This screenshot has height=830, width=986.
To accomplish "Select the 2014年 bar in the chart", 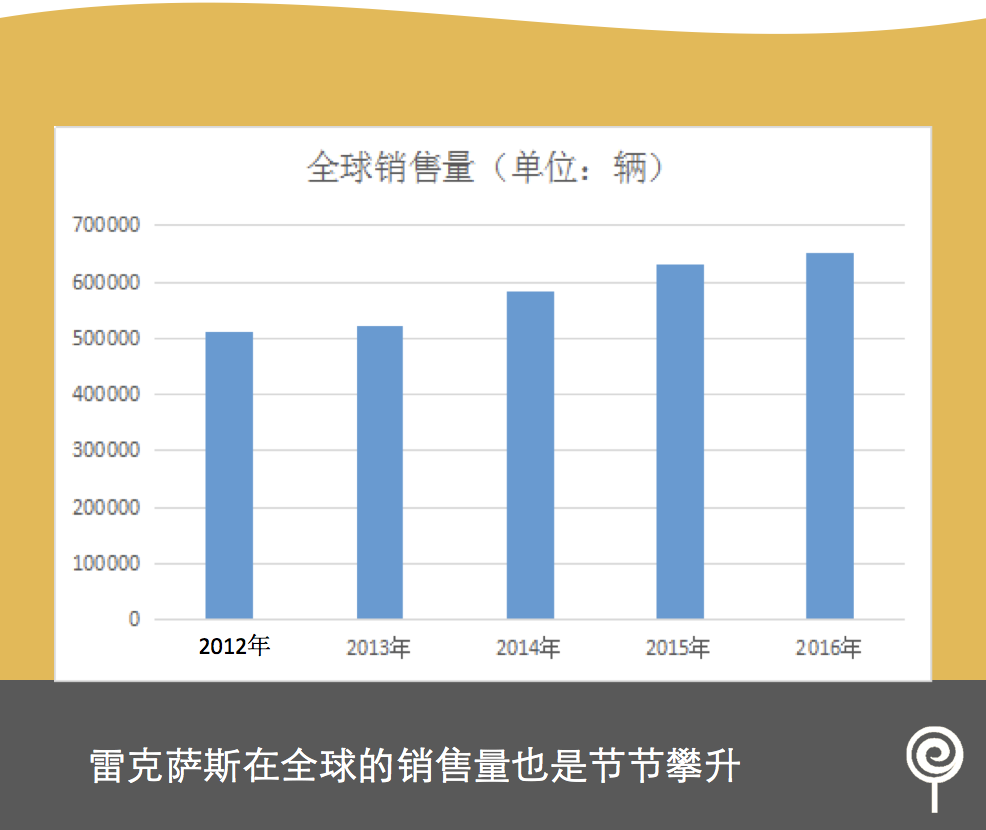I will 530,455.
